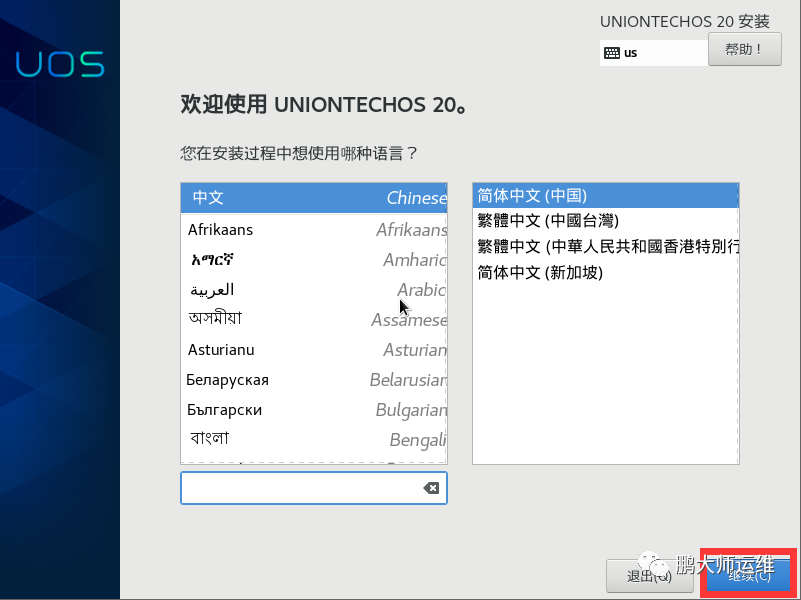Select Afrikaans language row

click(314, 230)
